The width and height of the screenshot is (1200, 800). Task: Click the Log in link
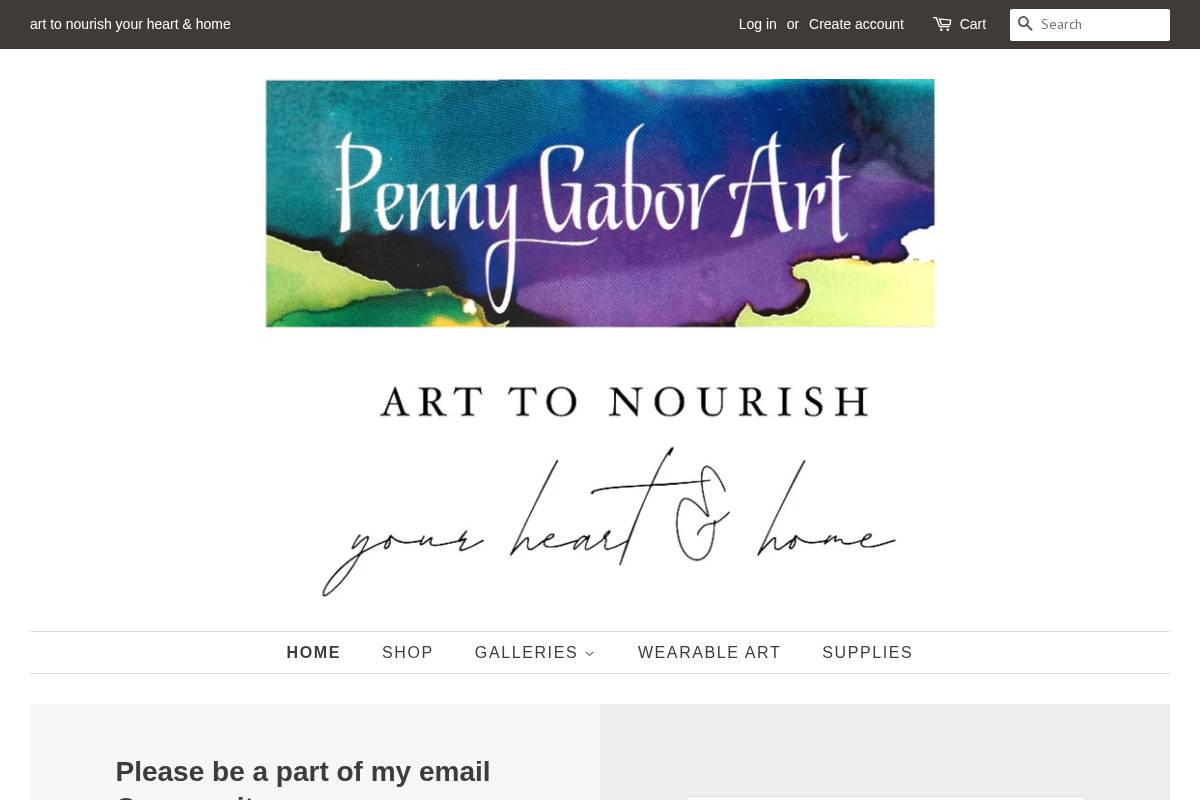pyautogui.click(x=757, y=24)
